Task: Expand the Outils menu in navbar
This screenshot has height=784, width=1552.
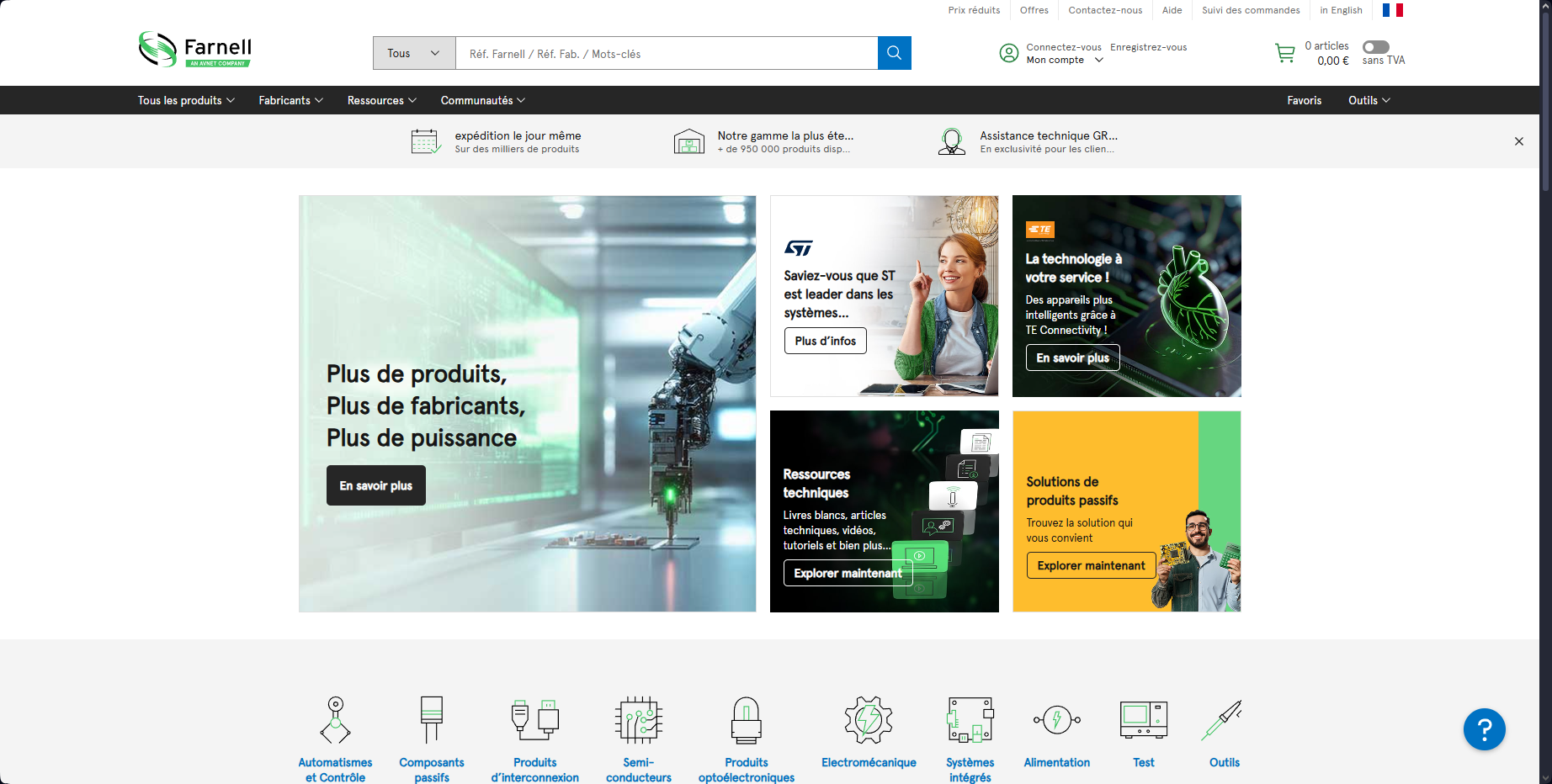Action: [1369, 100]
